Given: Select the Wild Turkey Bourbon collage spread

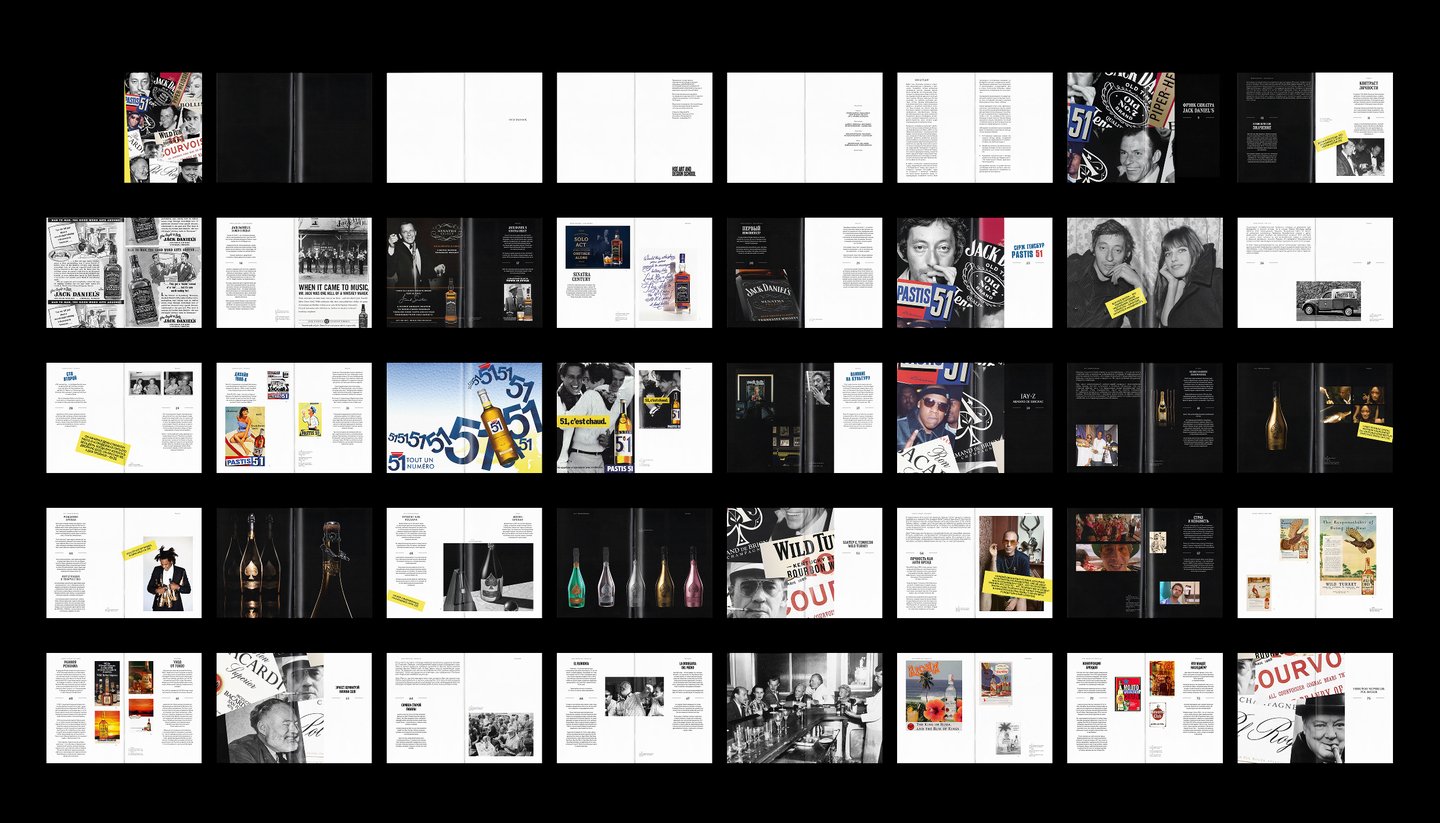Looking at the screenshot, I should coord(805,563).
